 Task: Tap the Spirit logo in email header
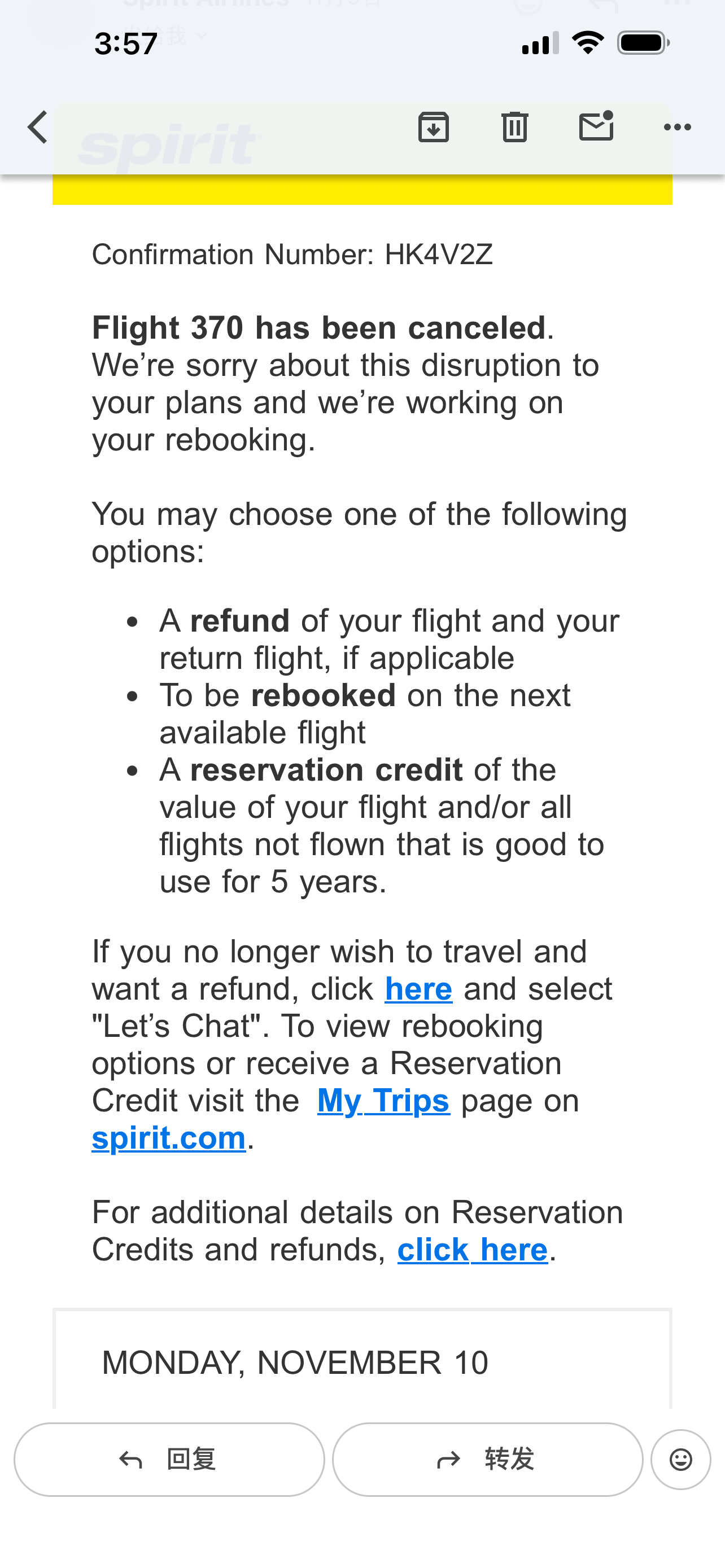coord(169,146)
